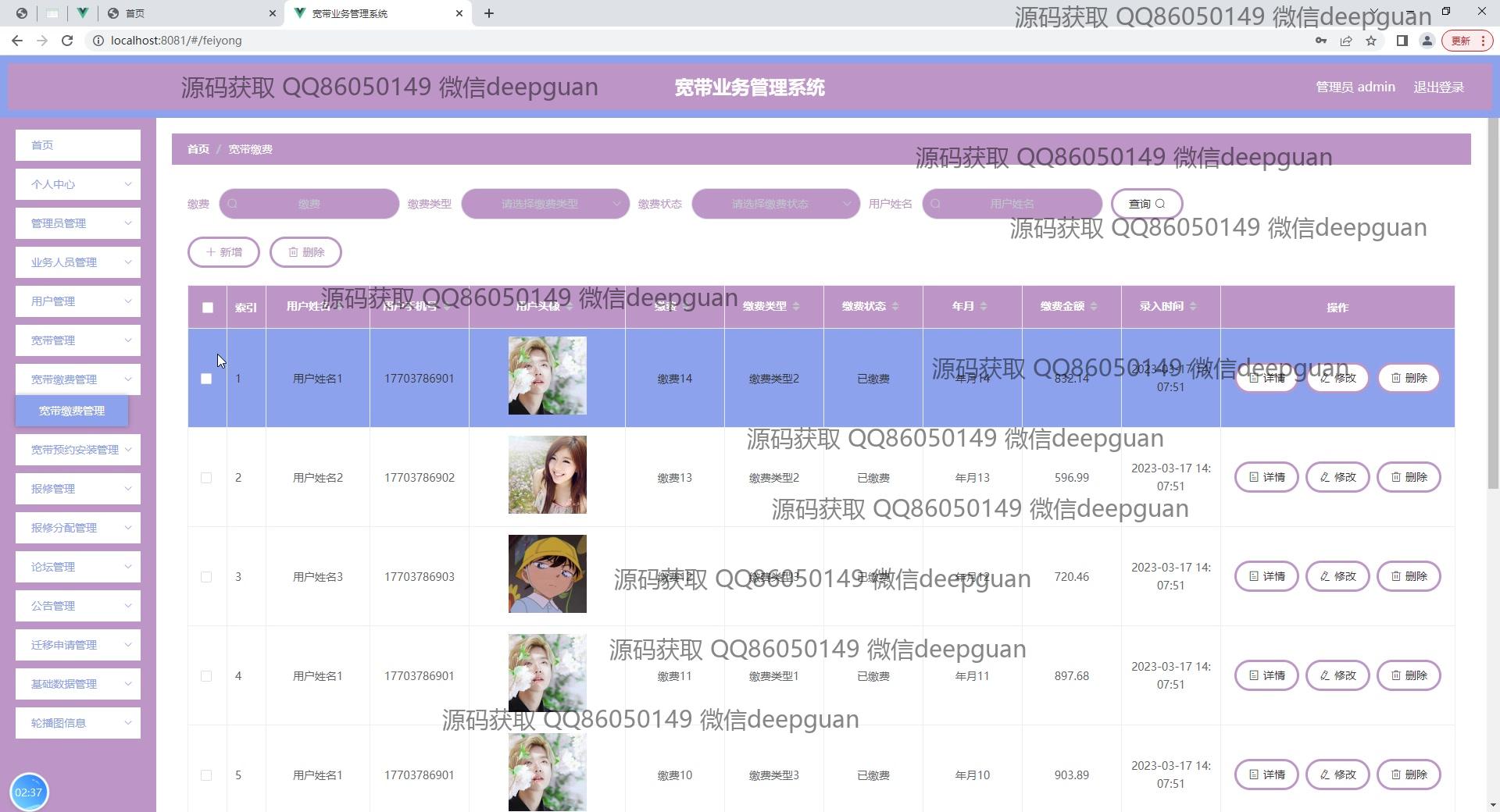The image size is (1500, 812).
Task: Click the 新增 add button
Action: [223, 252]
